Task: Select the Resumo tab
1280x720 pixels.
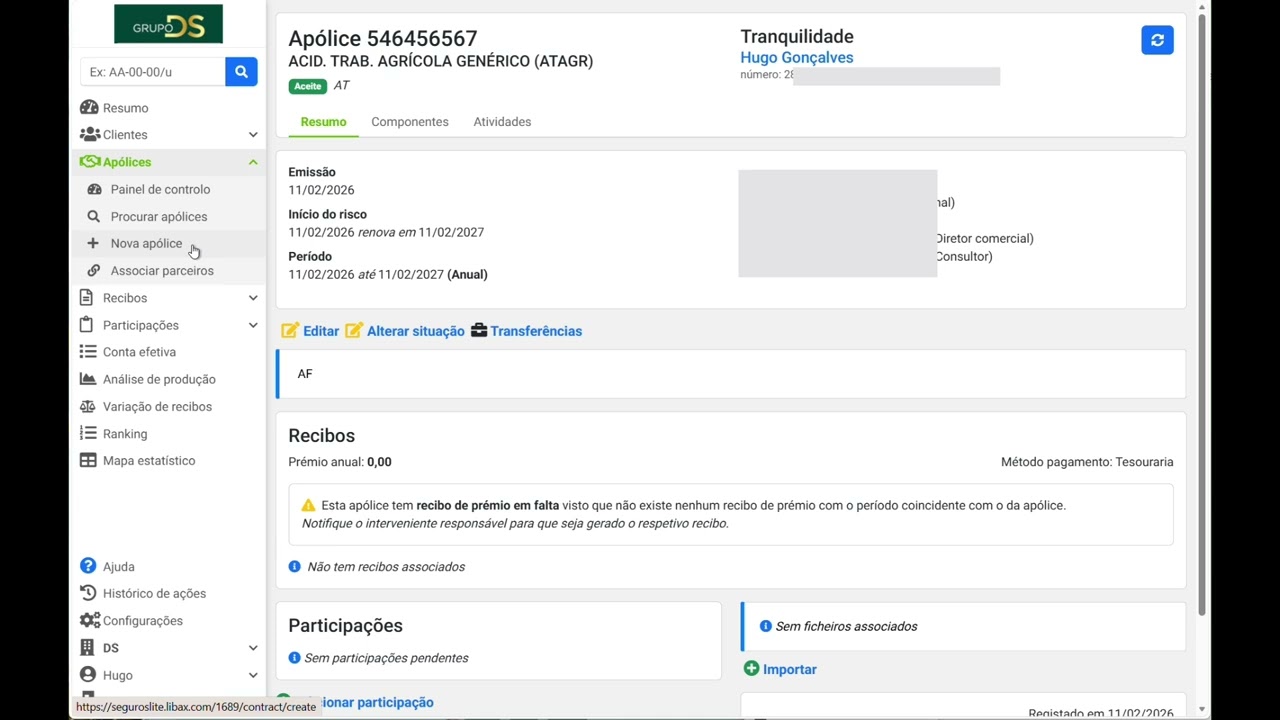Action: click(x=323, y=122)
